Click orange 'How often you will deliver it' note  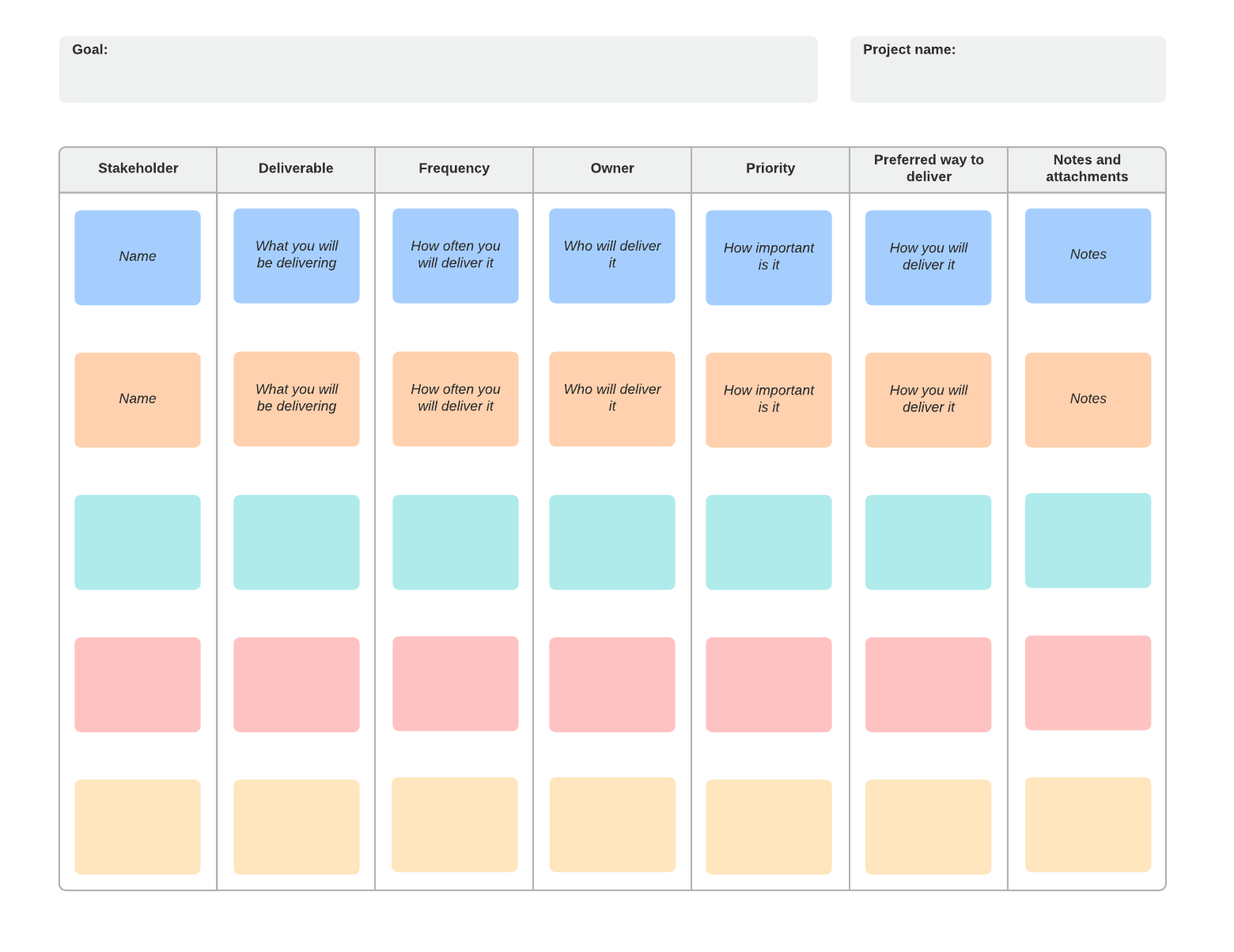[x=456, y=399]
